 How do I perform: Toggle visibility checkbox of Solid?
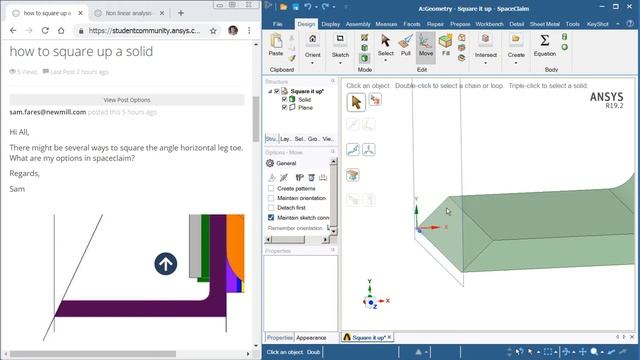(284, 100)
